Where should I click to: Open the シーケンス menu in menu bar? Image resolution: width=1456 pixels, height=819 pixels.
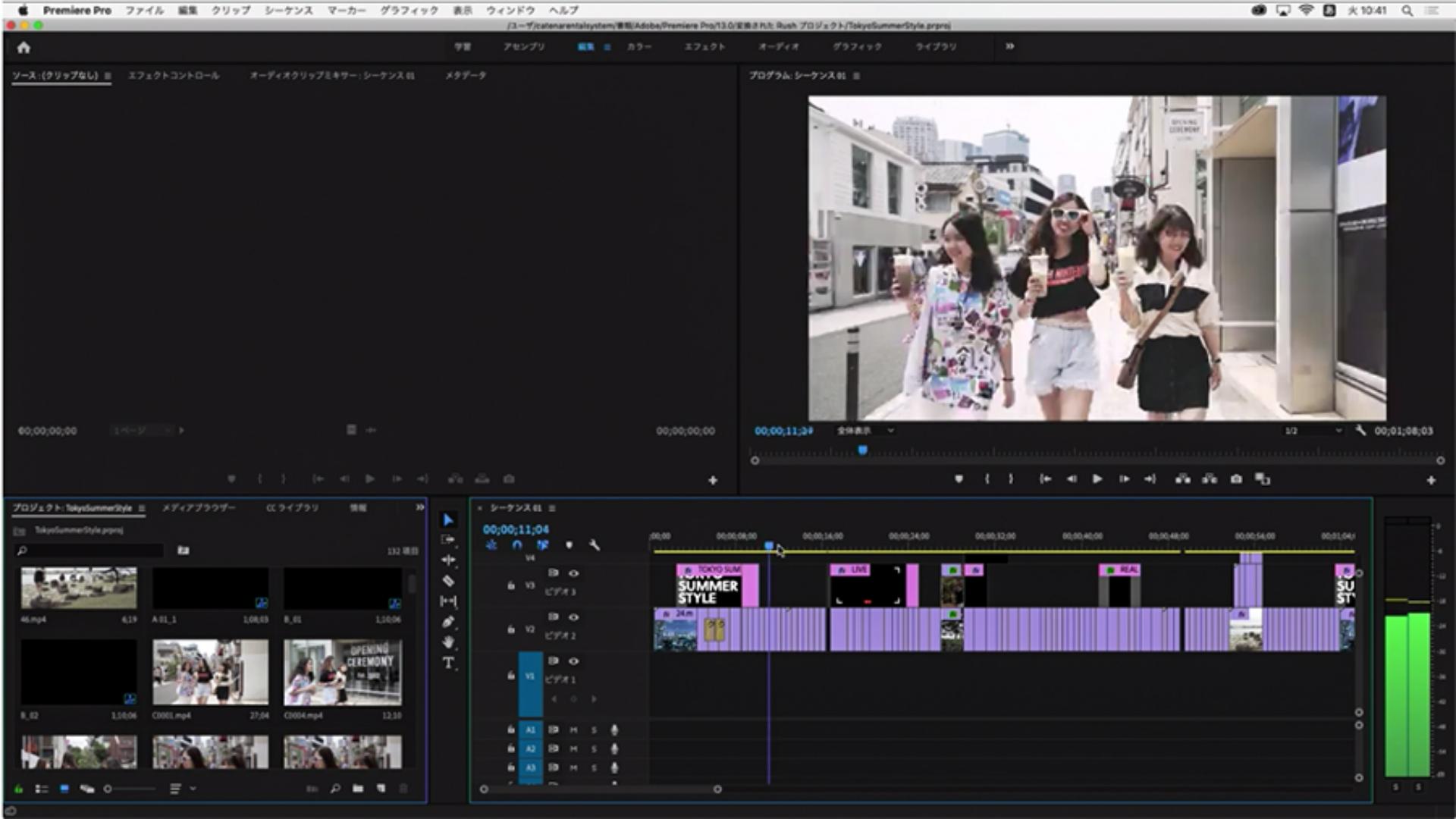(x=288, y=11)
